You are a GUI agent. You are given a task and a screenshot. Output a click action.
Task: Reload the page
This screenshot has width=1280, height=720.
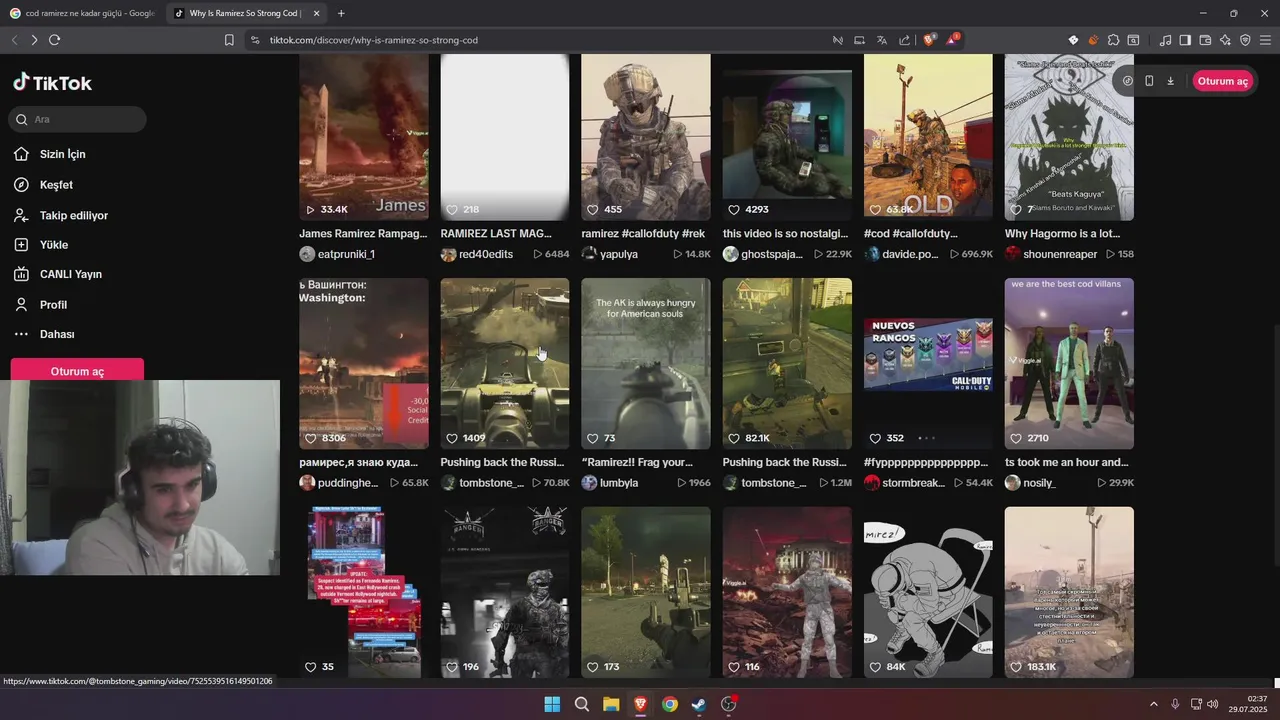[x=54, y=40]
